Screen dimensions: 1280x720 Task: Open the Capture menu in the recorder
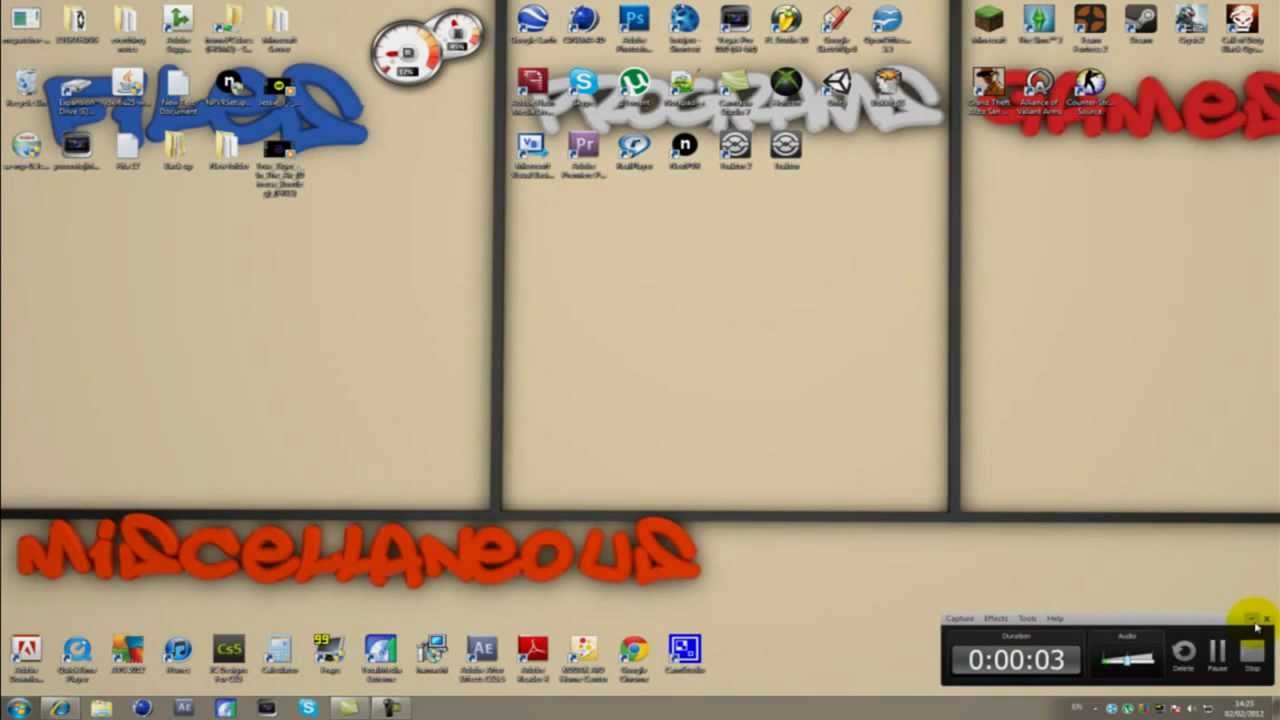coord(960,619)
